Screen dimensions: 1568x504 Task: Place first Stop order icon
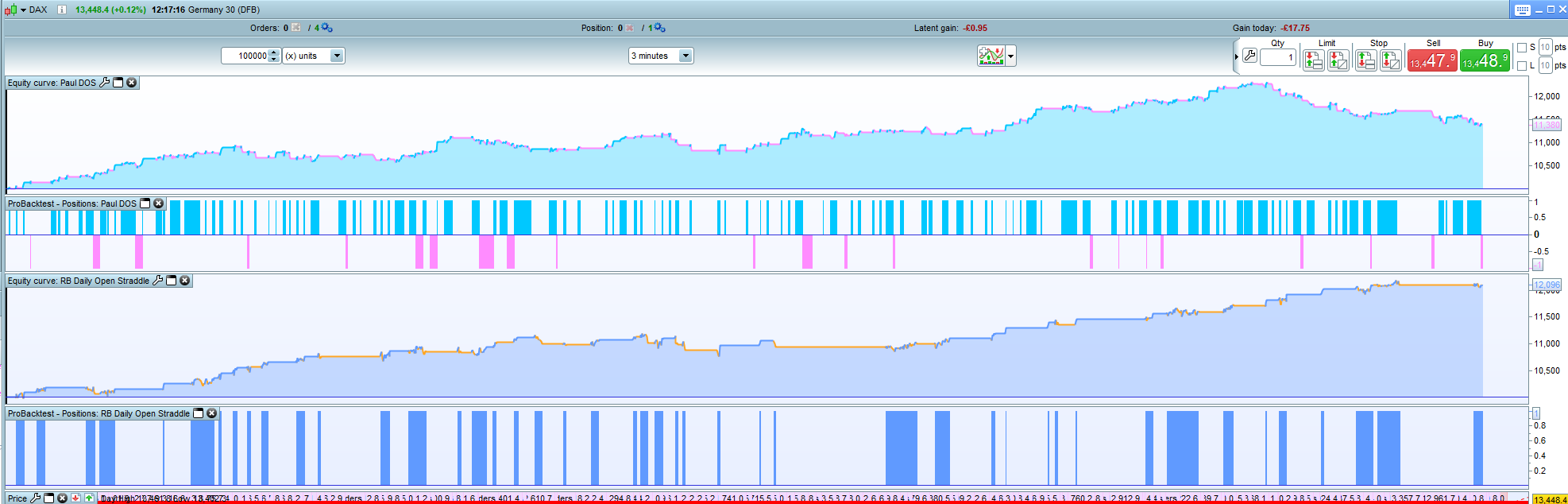(x=1365, y=60)
